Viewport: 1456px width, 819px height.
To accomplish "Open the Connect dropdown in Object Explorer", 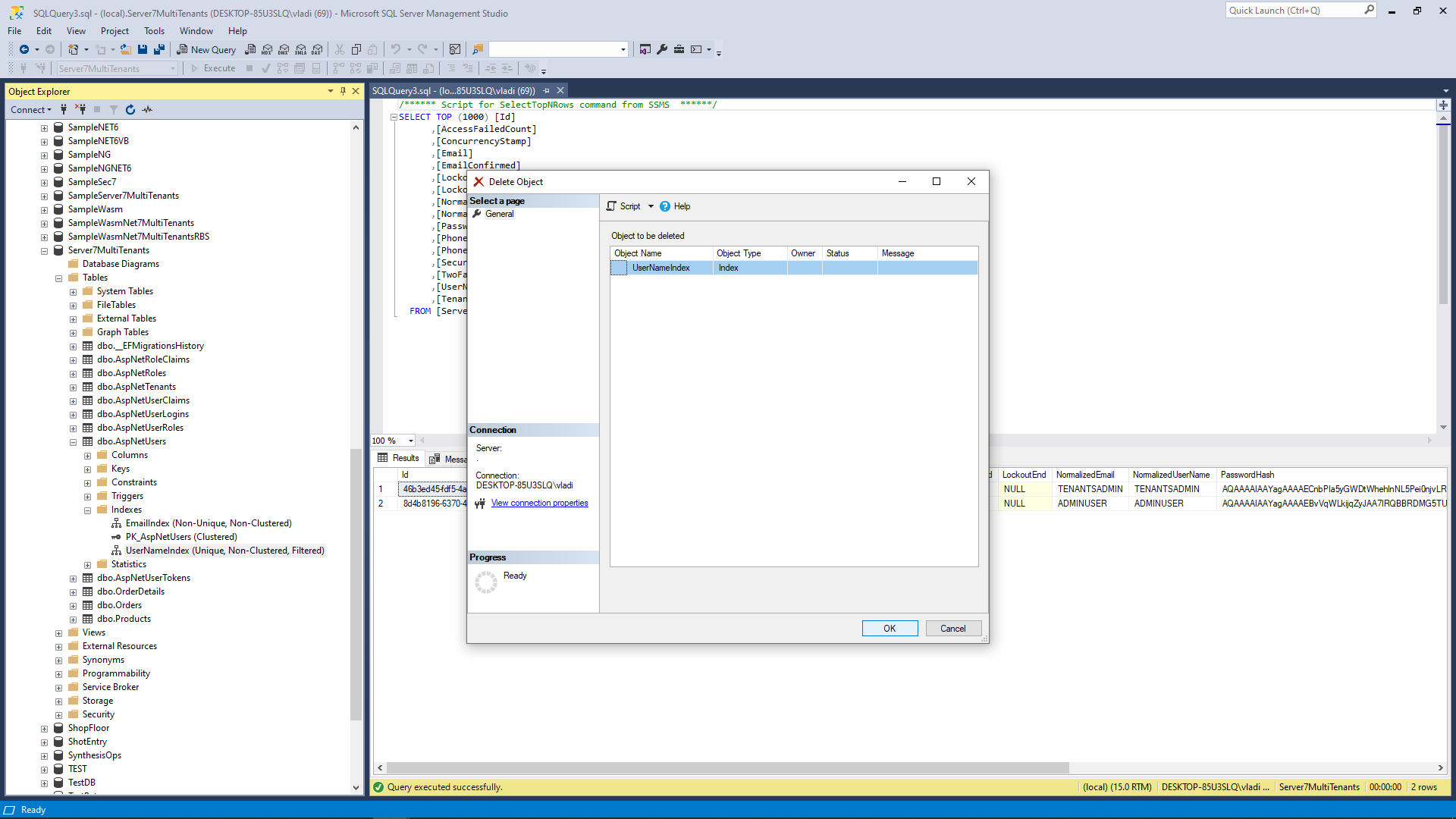I will (x=31, y=109).
